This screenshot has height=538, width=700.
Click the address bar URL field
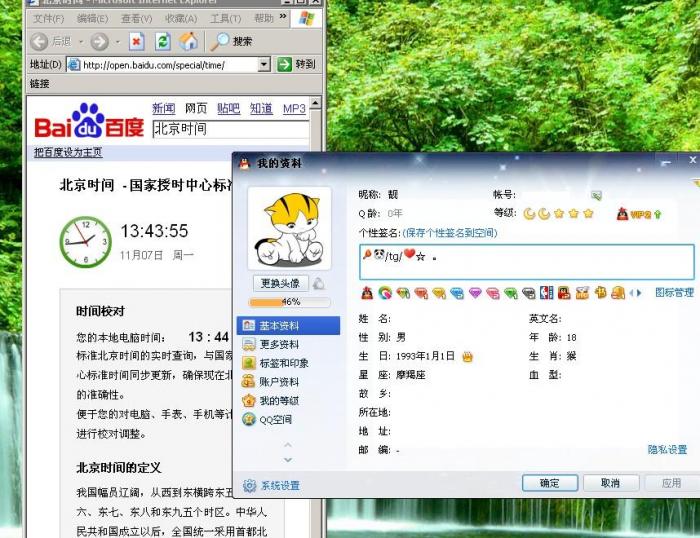(x=168, y=65)
